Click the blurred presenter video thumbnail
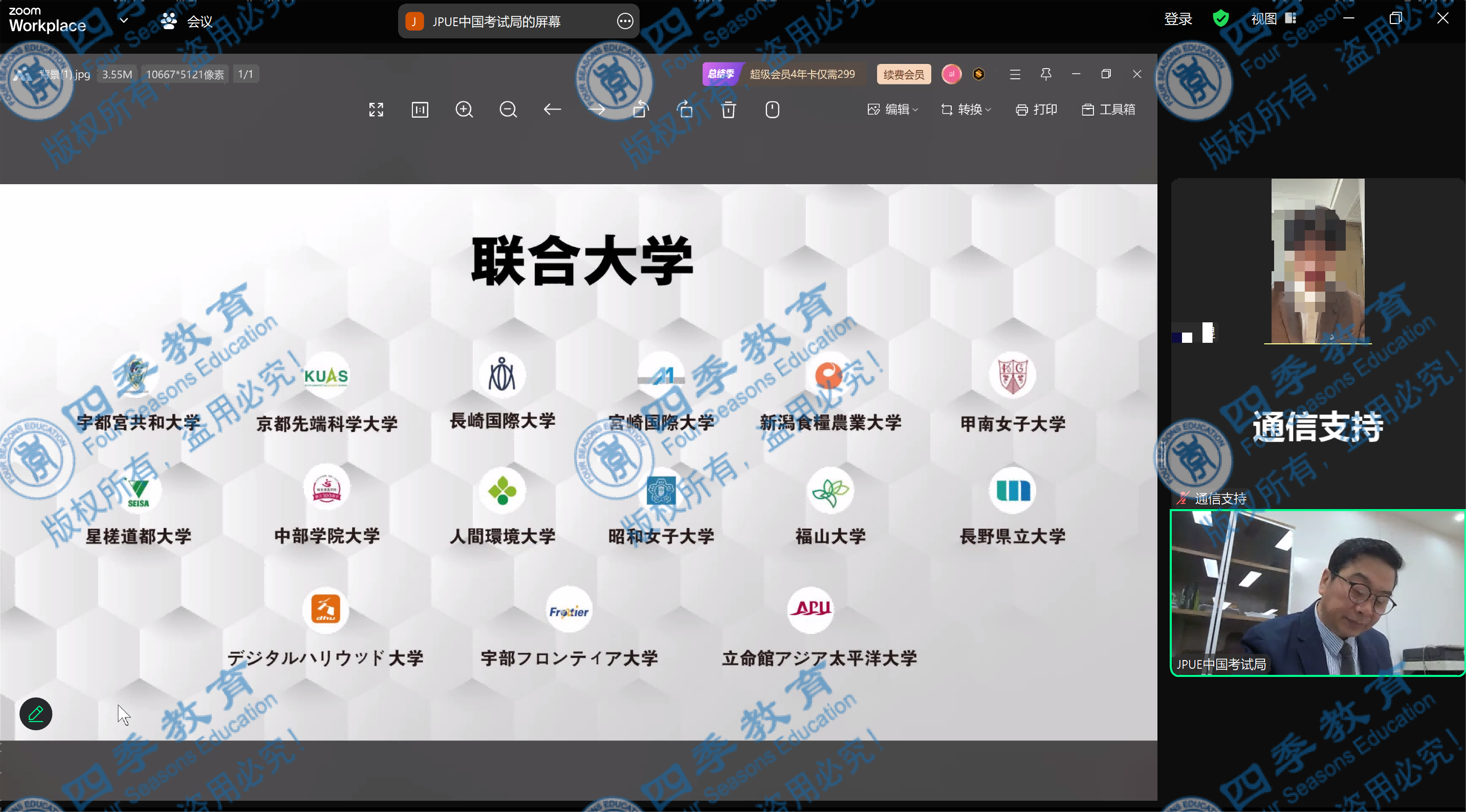 click(x=1318, y=260)
